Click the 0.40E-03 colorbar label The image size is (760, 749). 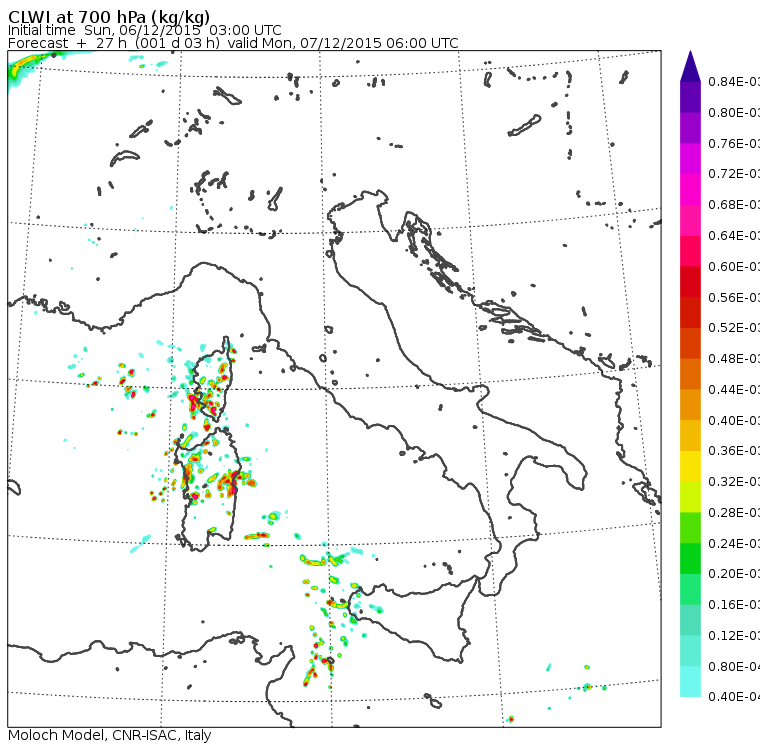click(x=734, y=420)
